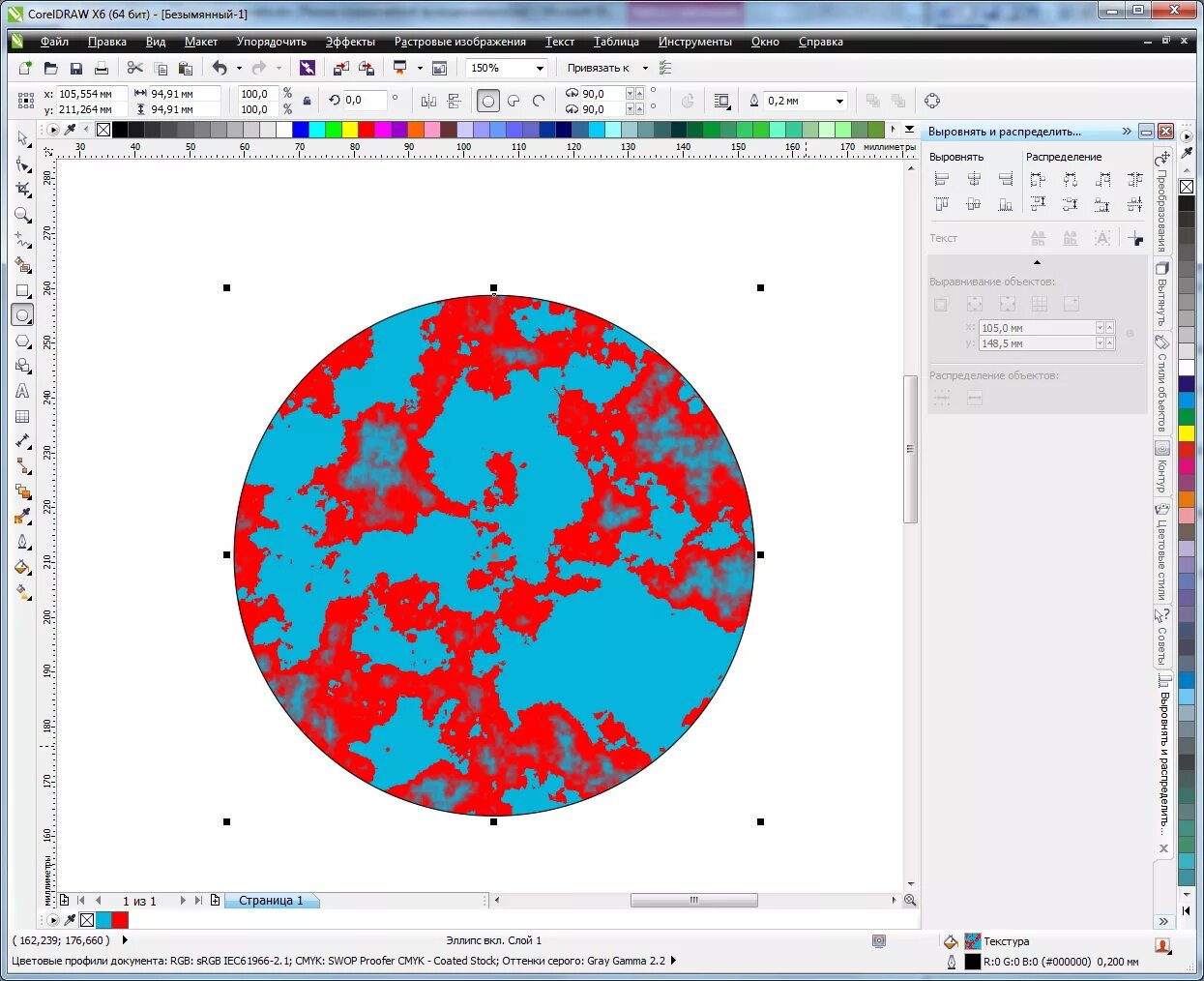The image size is (1204, 981).
Task: Switch to Страница 1 tab
Action: click(x=271, y=901)
